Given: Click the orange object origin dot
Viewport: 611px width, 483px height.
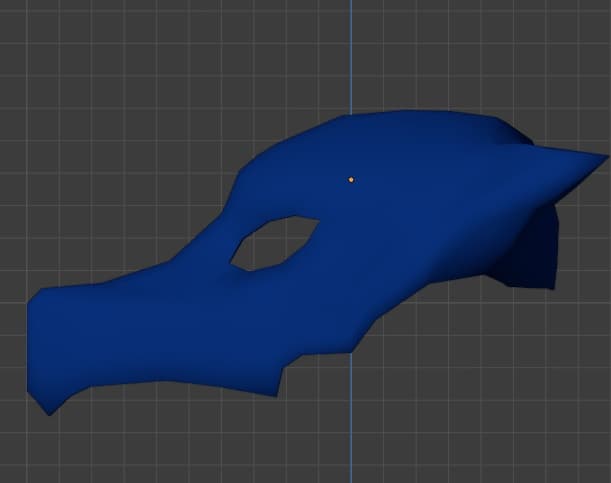Looking at the screenshot, I should point(351,180).
